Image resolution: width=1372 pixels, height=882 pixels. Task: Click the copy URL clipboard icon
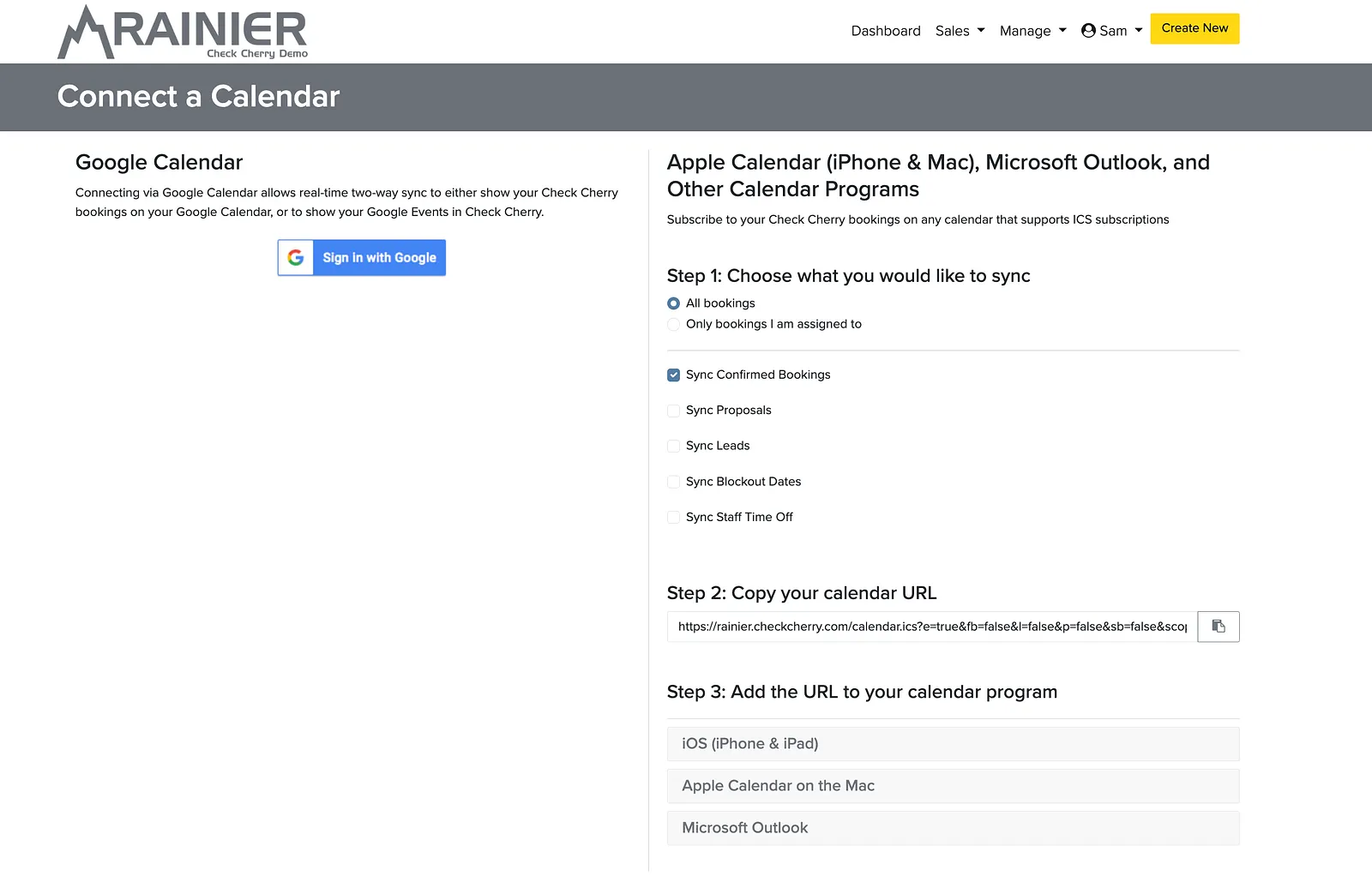[1218, 627]
